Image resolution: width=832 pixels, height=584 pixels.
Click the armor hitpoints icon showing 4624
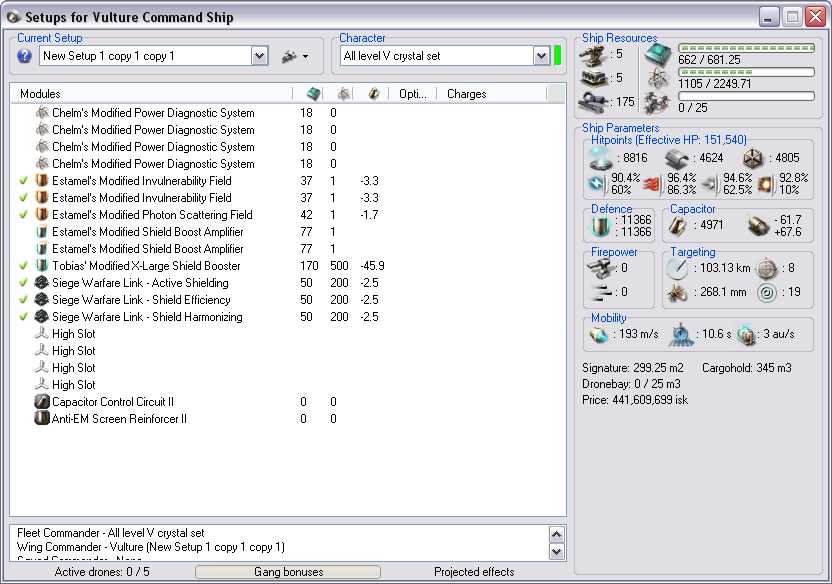point(677,159)
